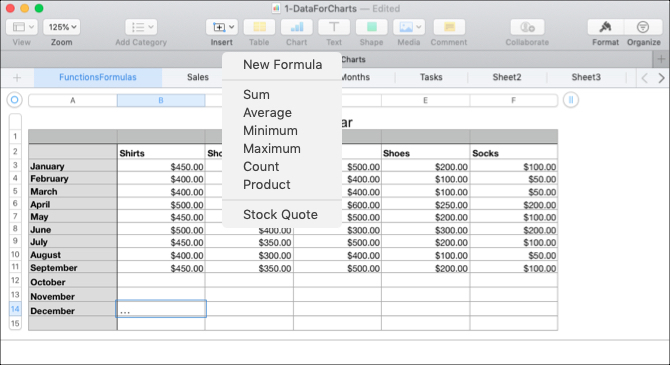Choose New Formula from menu
This screenshot has height=365, width=670.
[x=282, y=65]
